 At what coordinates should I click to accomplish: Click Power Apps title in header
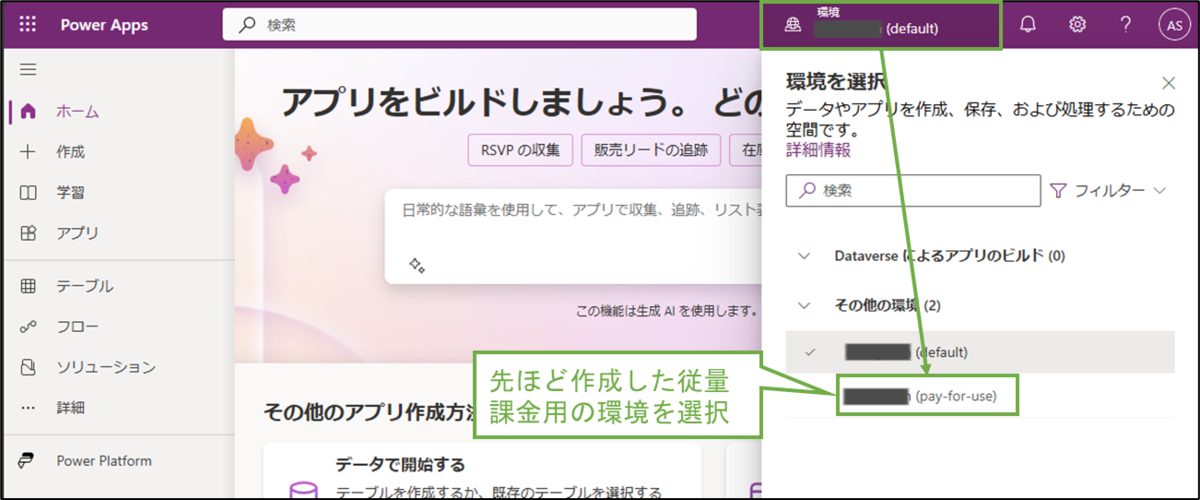coord(102,25)
